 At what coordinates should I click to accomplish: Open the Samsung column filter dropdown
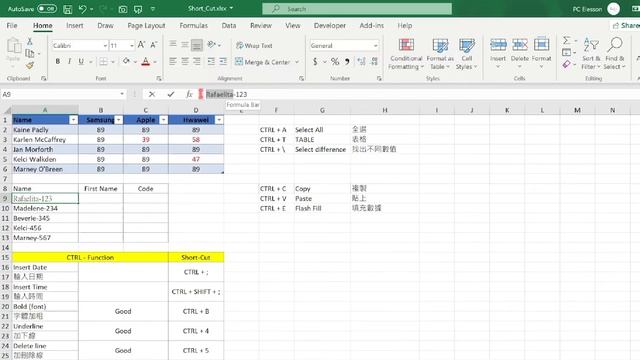pos(118,120)
